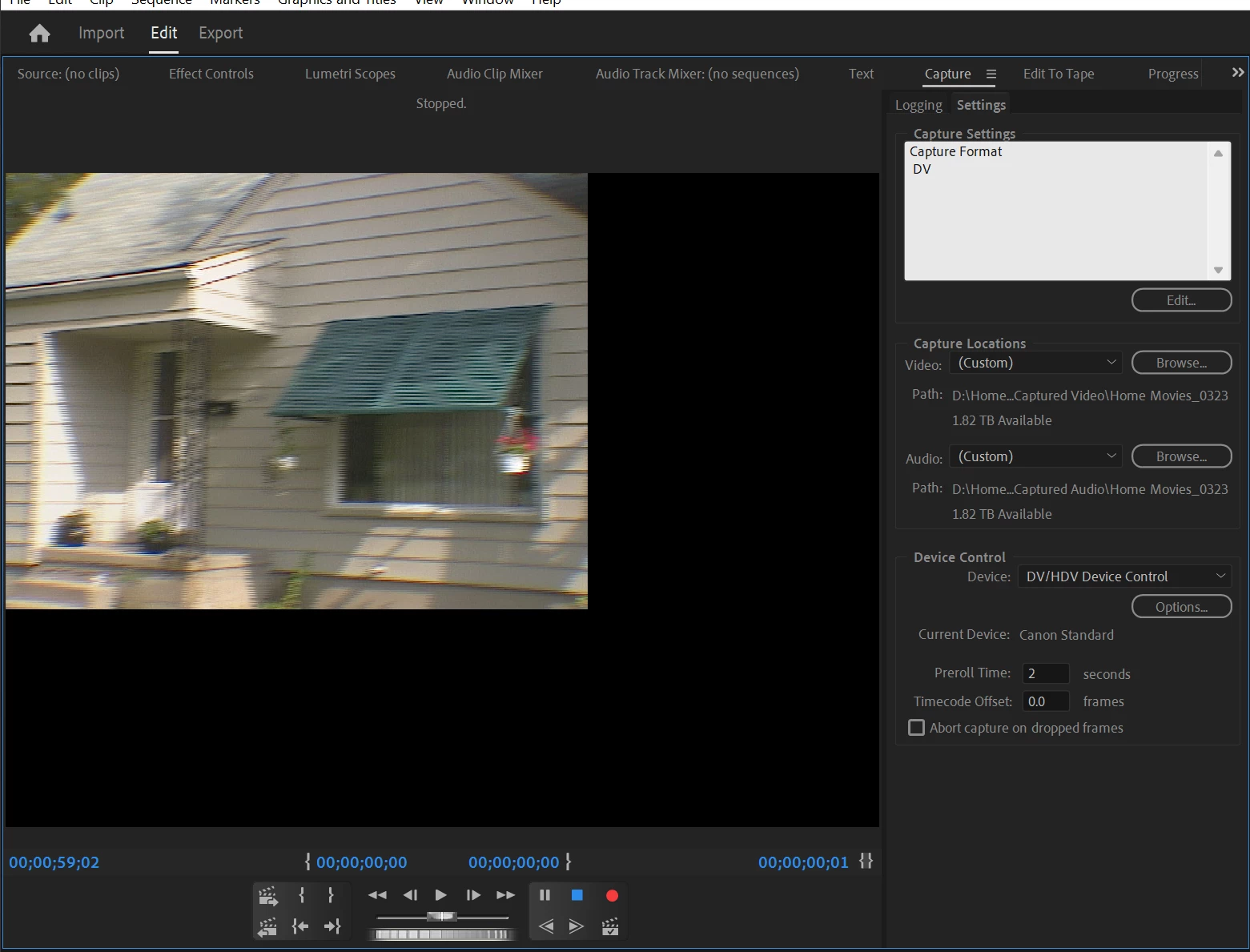Fast forward the tape
The width and height of the screenshot is (1250, 952).
pos(505,895)
